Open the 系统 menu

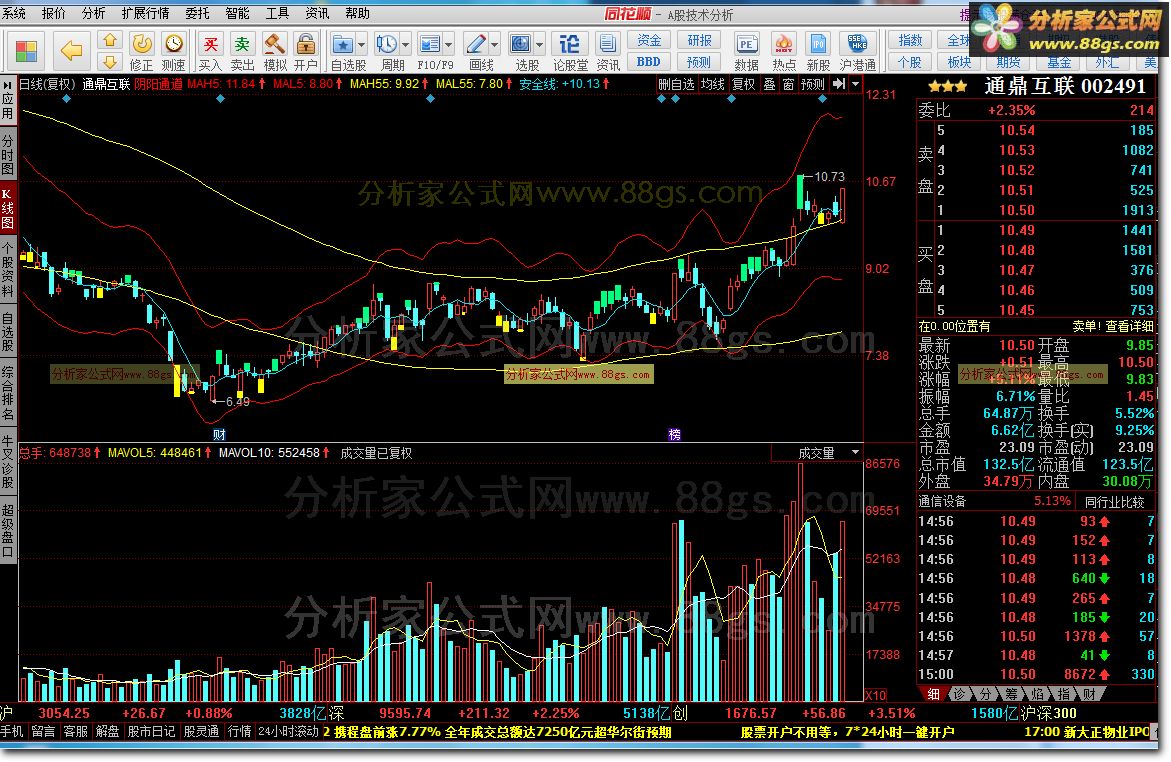[x=14, y=13]
